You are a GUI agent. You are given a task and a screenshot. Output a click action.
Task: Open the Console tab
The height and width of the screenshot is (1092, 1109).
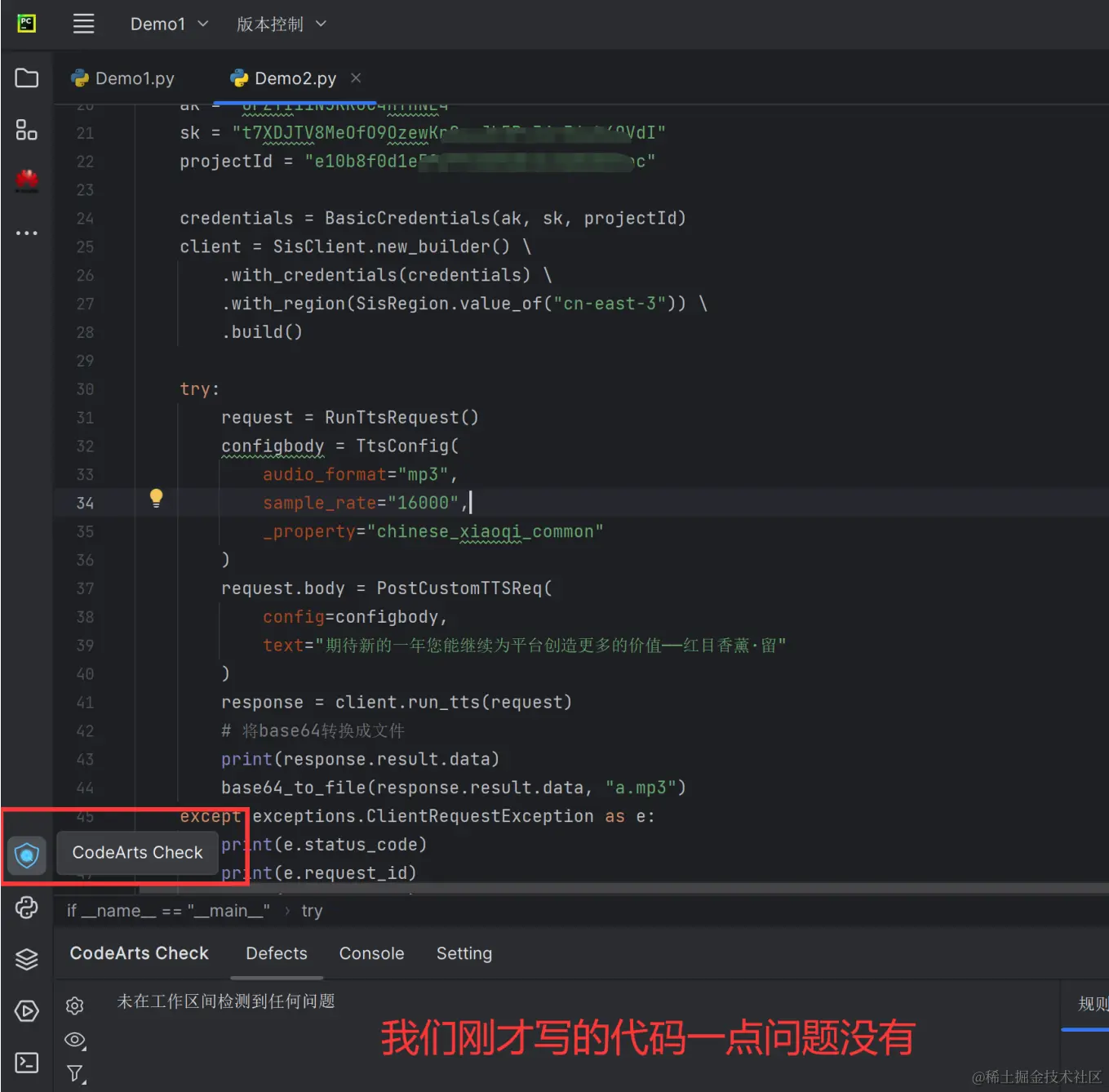tap(371, 953)
